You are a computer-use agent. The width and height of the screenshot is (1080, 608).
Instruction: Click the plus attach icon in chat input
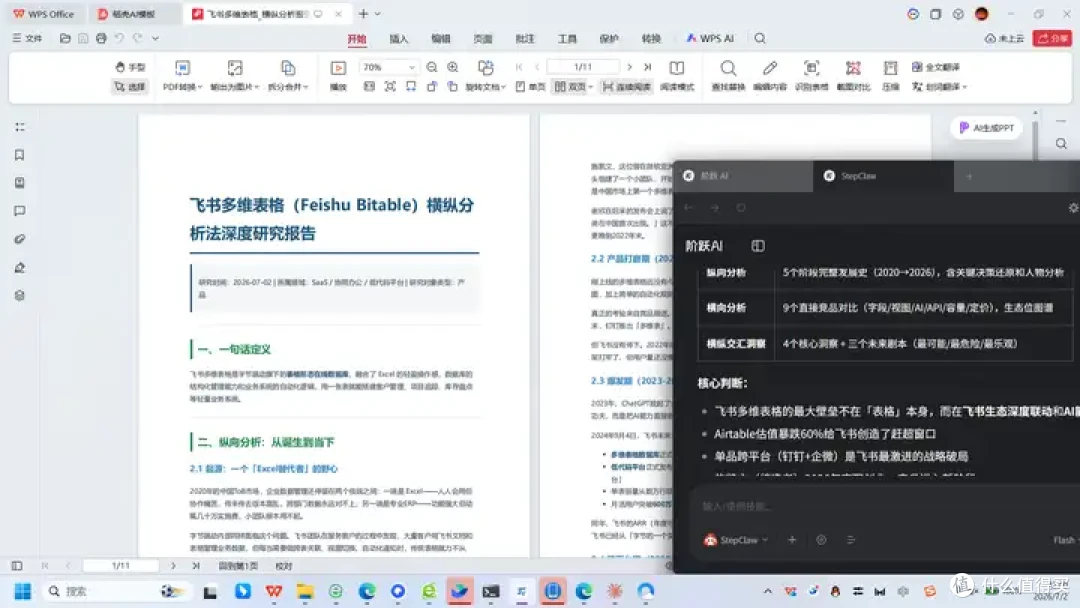tap(792, 541)
